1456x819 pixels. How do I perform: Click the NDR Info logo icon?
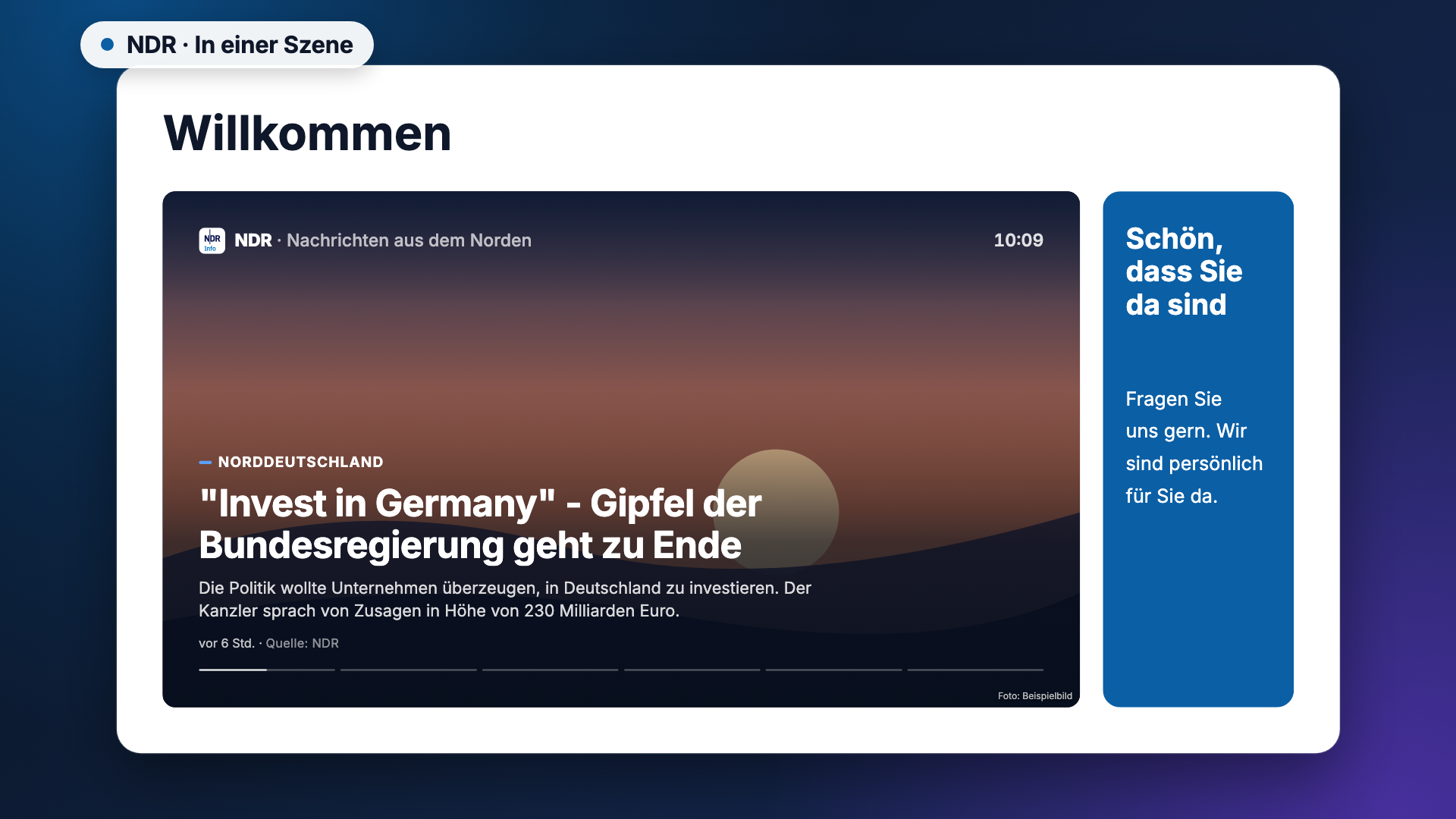[x=212, y=240]
